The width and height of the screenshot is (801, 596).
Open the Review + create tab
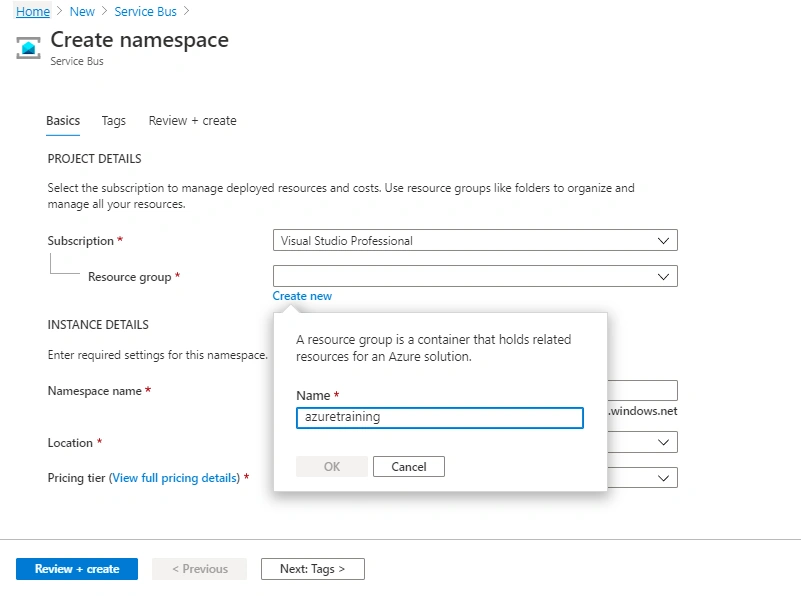point(193,121)
